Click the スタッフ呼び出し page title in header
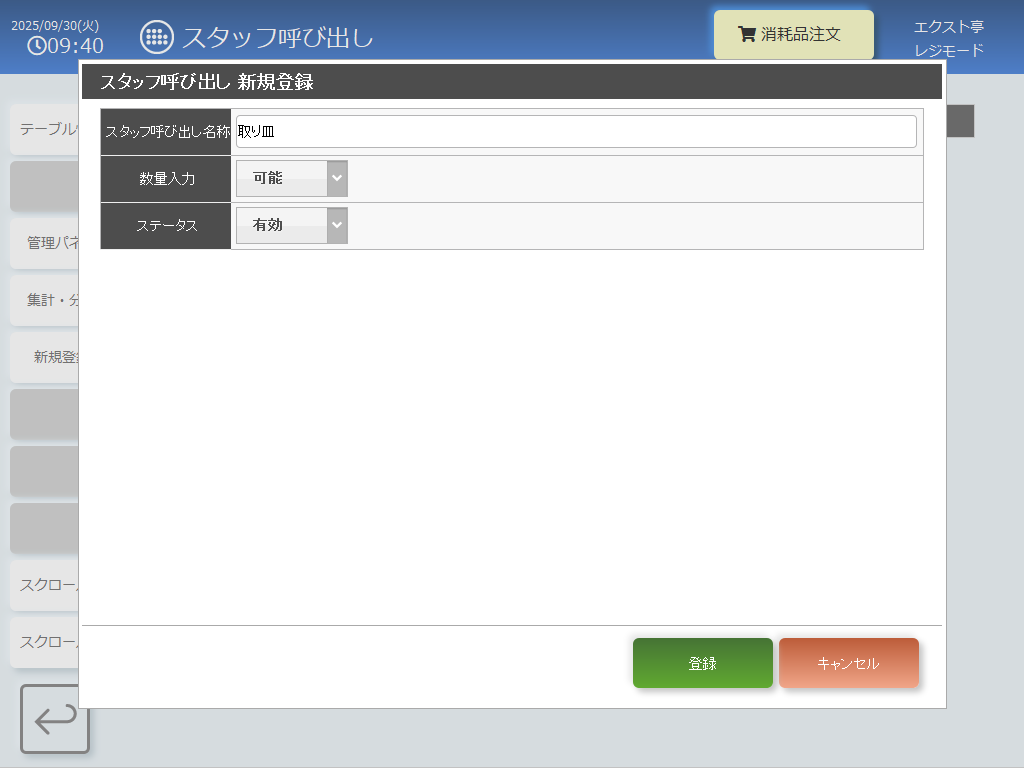 [x=277, y=38]
